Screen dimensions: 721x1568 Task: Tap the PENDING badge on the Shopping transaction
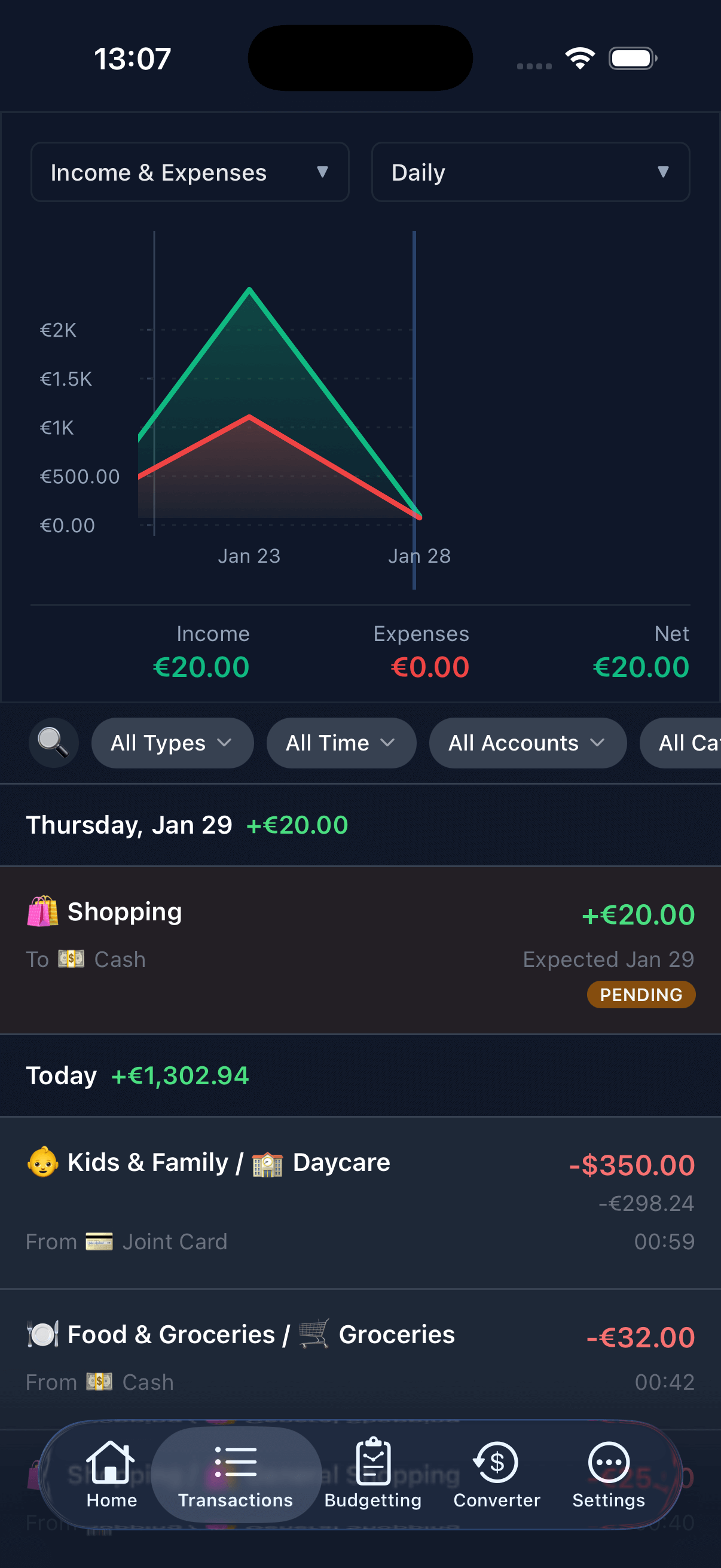641,995
